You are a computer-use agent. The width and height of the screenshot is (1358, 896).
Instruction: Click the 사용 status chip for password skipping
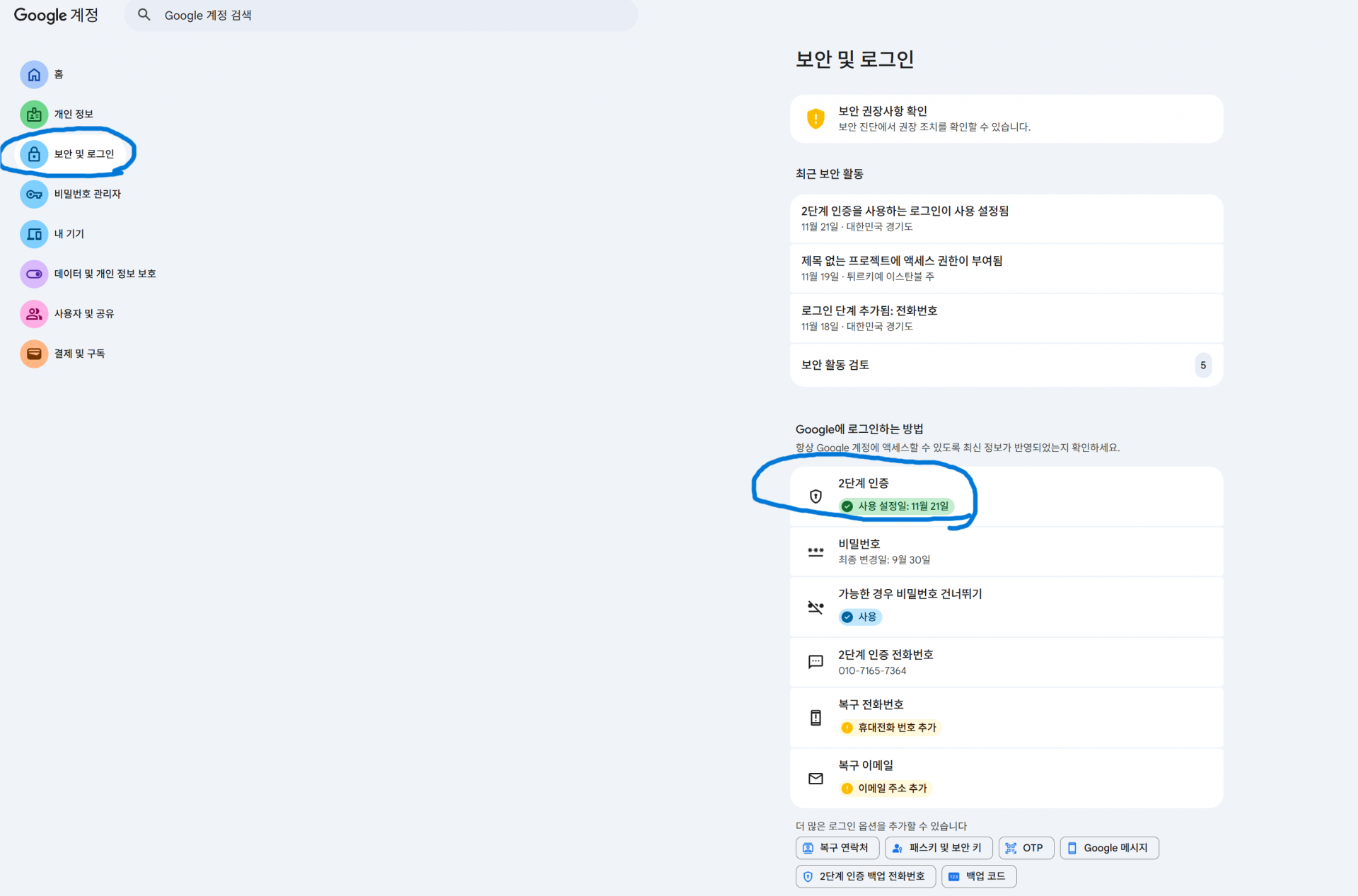[x=860, y=617]
